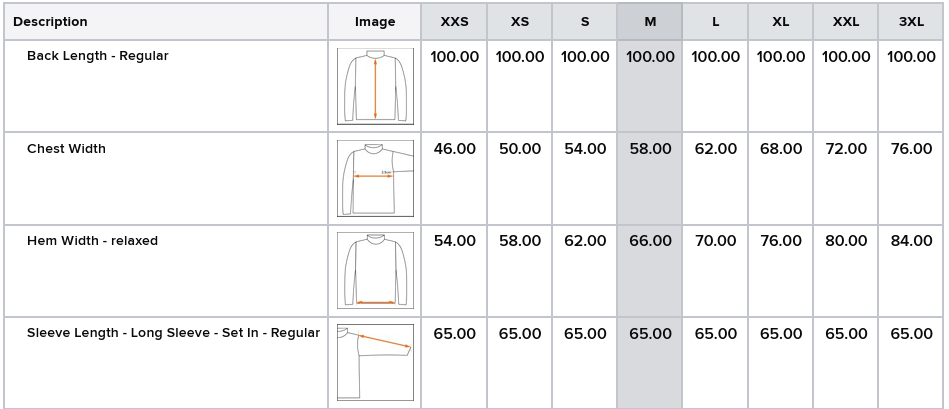
Task: Edit the Hem Width XS value 58.00
Action: point(520,241)
